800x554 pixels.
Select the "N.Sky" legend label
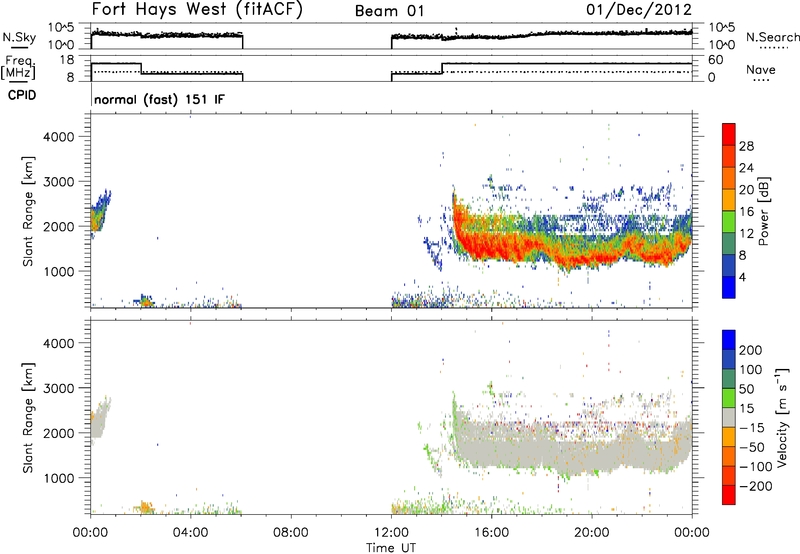coord(19,37)
